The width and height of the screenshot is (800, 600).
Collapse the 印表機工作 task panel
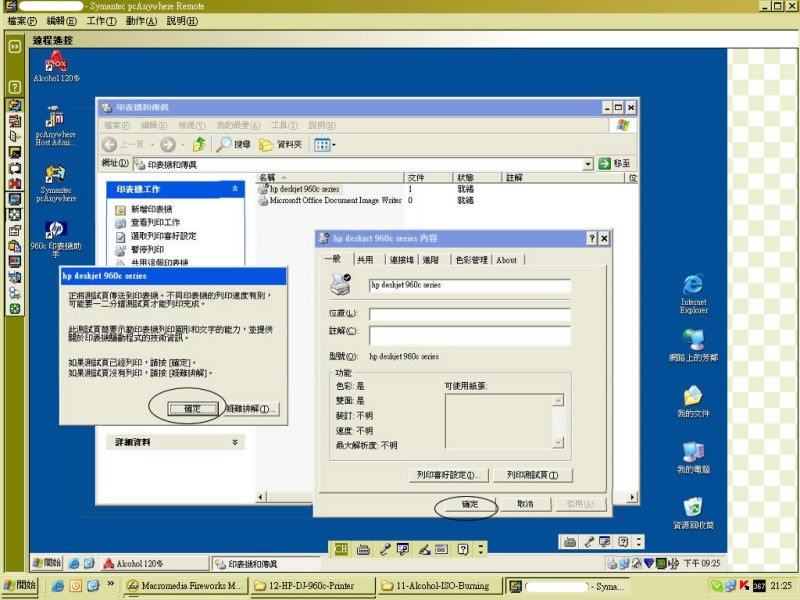(235, 189)
